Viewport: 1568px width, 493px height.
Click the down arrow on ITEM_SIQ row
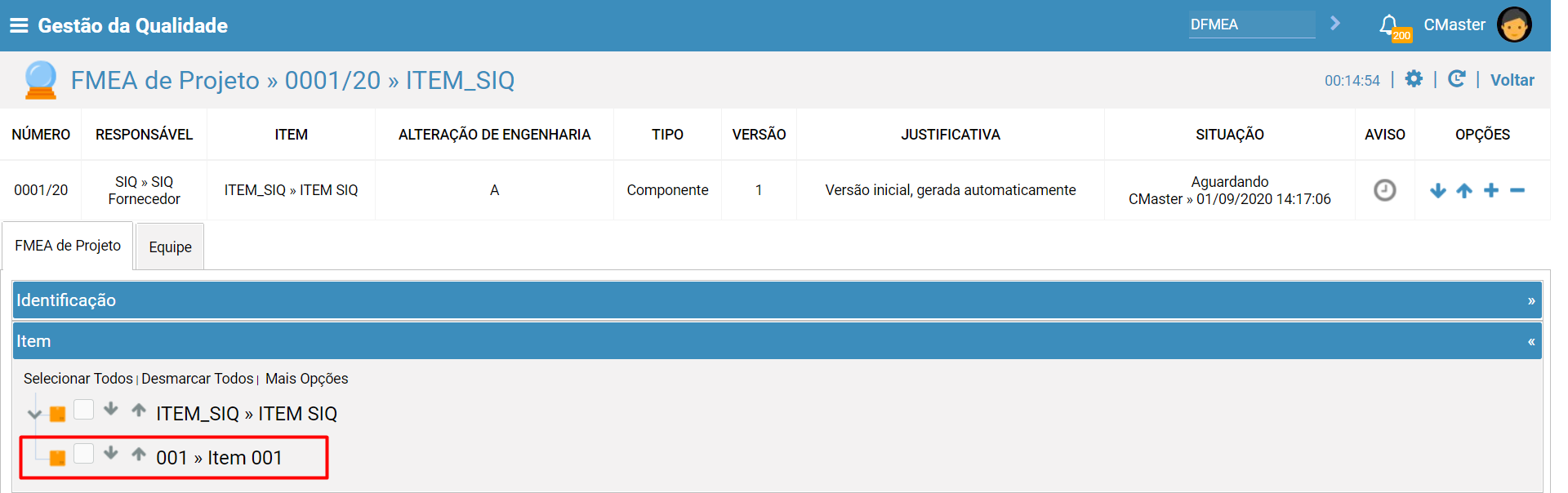[x=111, y=409]
